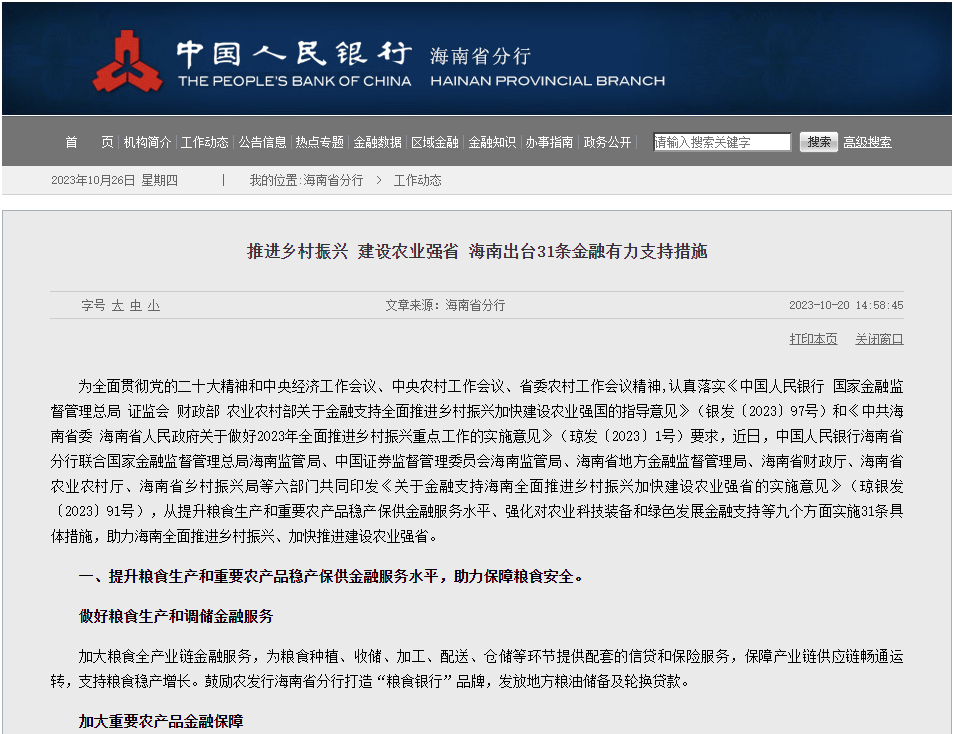Select the 热点专题 navigation item
Viewport: 955px width, 734px height.
[x=319, y=142]
